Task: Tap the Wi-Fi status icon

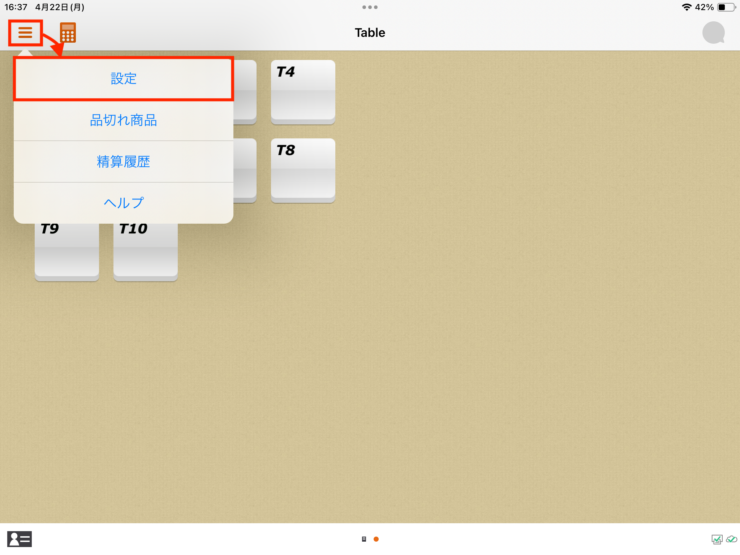Action: coord(687,7)
